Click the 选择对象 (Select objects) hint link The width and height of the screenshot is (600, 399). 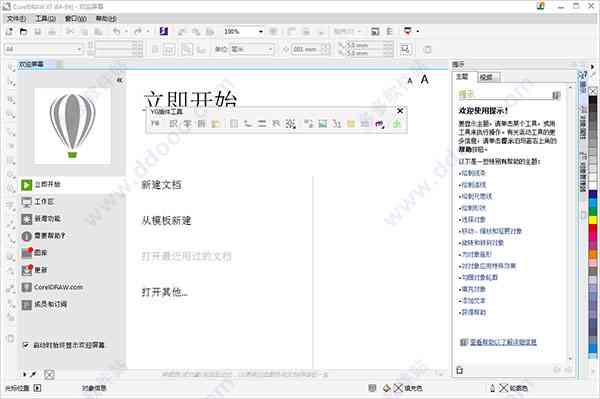pyautogui.click(x=473, y=220)
